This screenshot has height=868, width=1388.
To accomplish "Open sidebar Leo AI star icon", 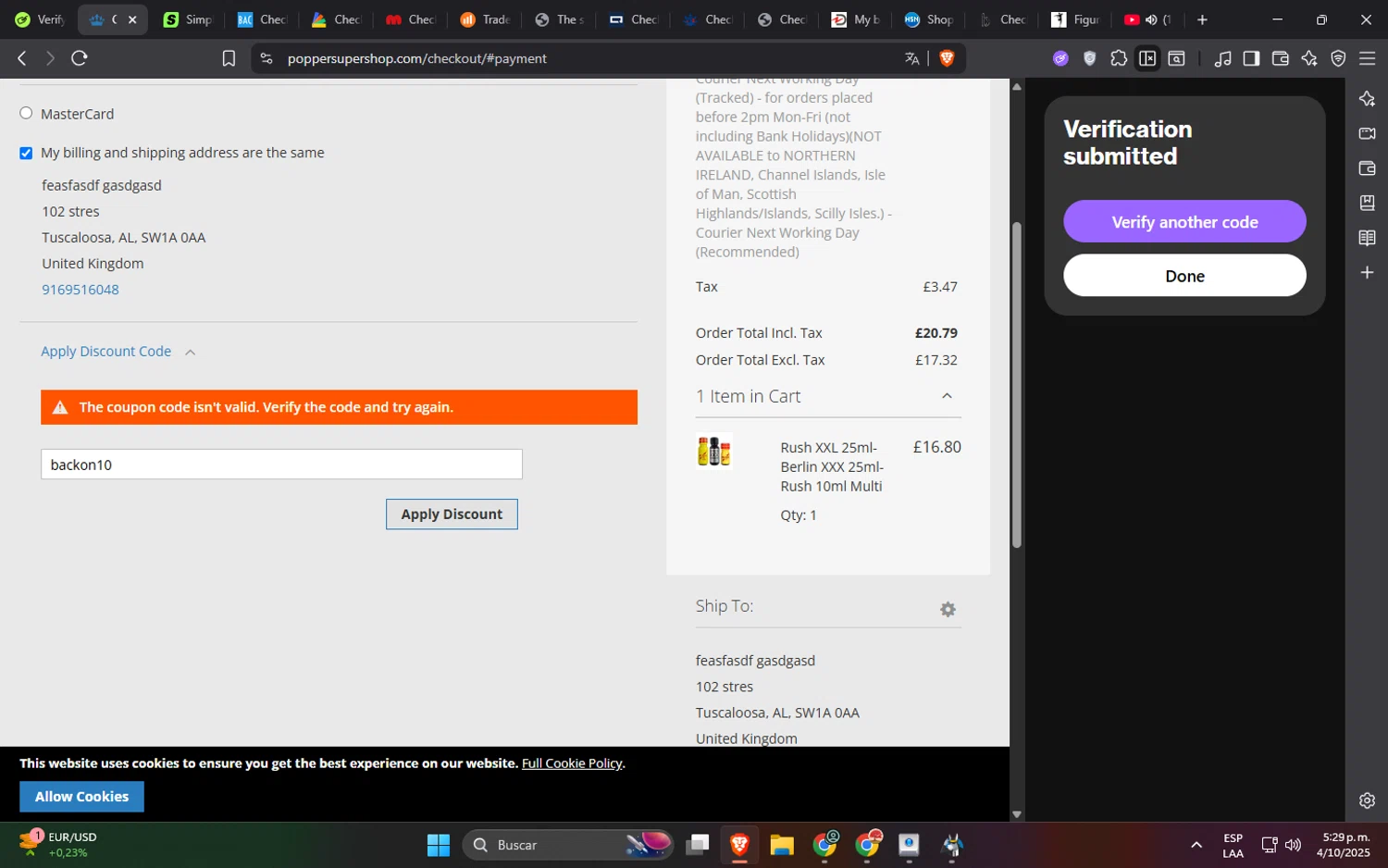I will pos(1367,99).
